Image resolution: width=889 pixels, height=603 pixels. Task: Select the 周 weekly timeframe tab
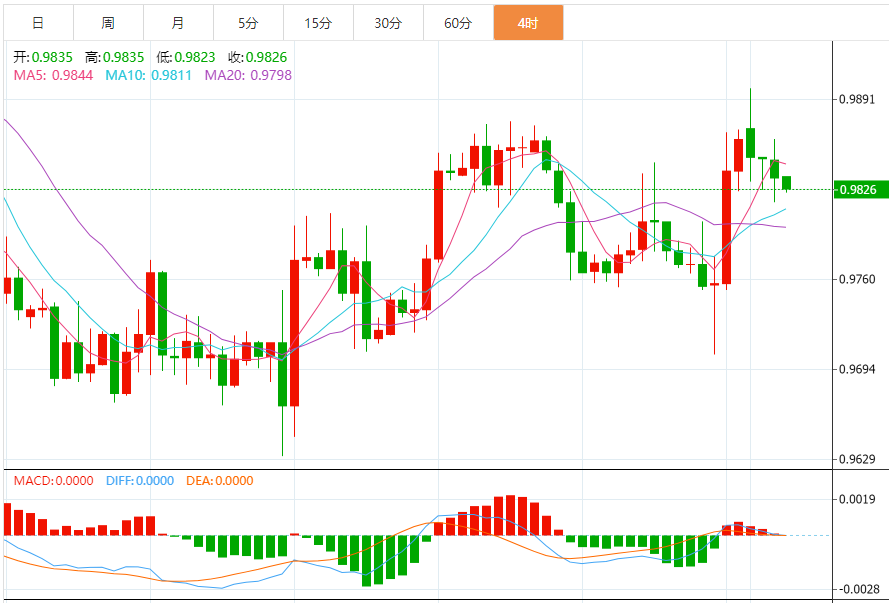tap(108, 23)
